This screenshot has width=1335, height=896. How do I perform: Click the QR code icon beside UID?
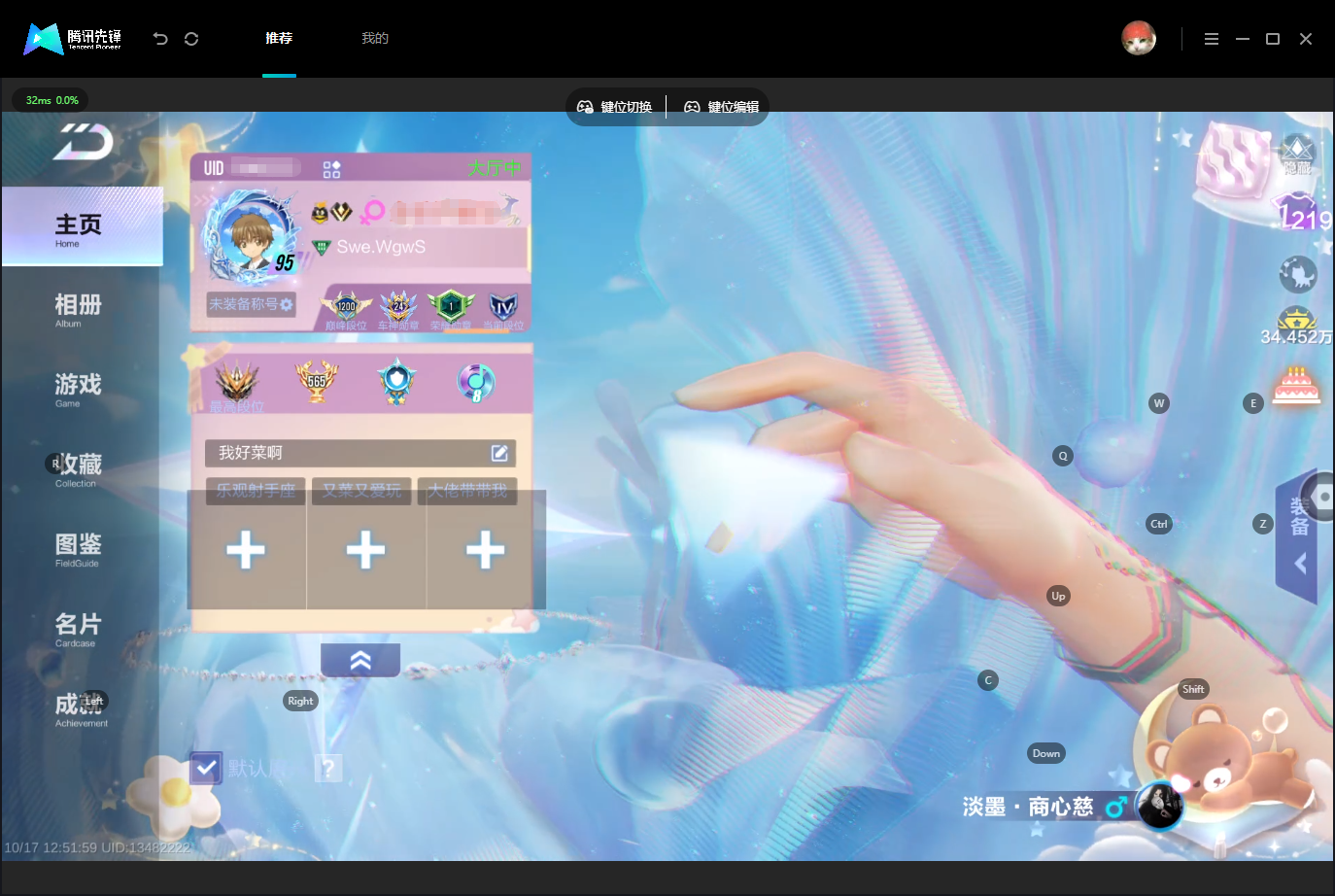pos(331,169)
